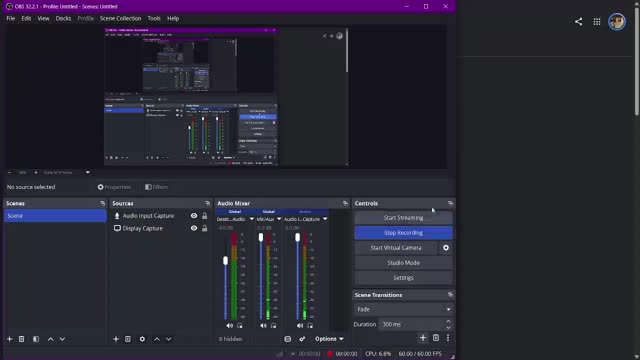Image resolution: width=640 pixels, height=360 pixels.
Task: Add a new source with plus icon
Action: point(116,339)
